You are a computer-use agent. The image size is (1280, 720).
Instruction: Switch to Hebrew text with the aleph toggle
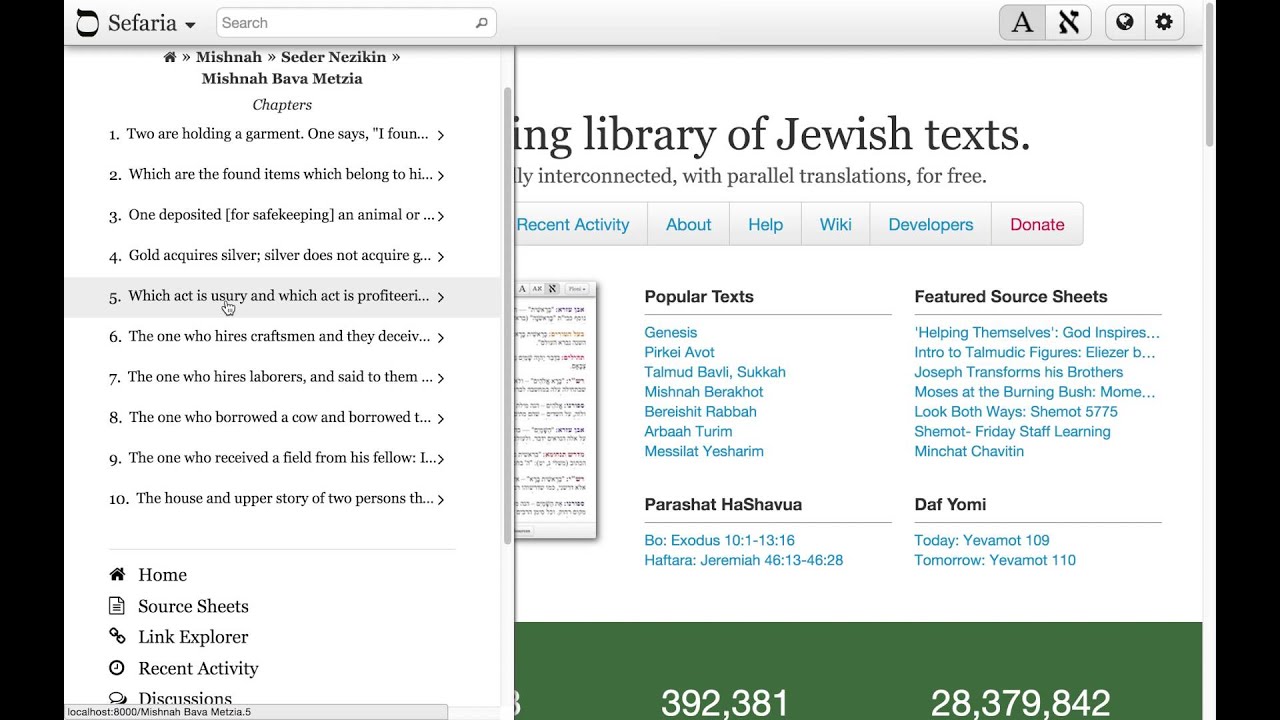(x=1068, y=23)
